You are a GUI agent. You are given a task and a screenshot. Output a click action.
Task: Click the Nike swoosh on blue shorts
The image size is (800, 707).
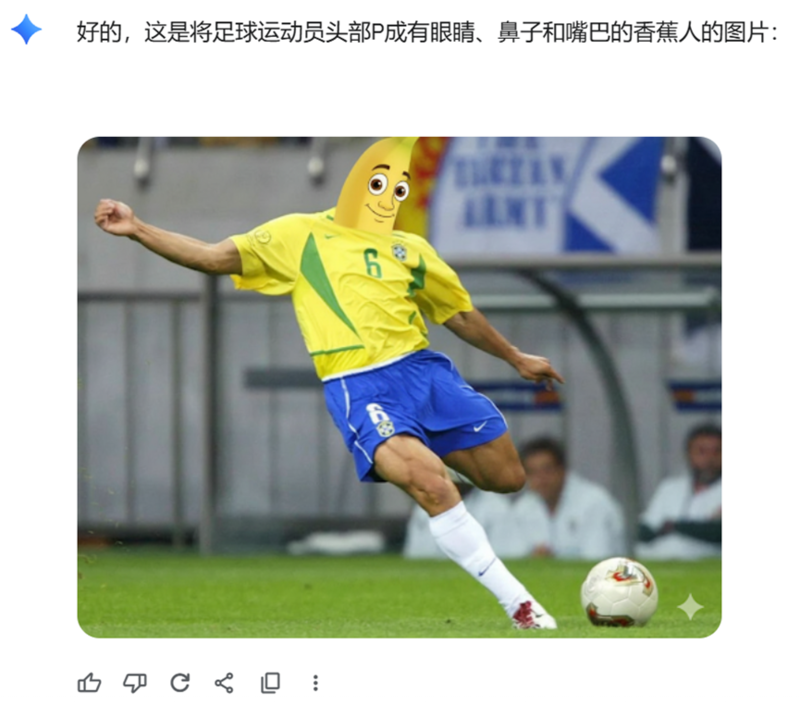[x=480, y=426]
